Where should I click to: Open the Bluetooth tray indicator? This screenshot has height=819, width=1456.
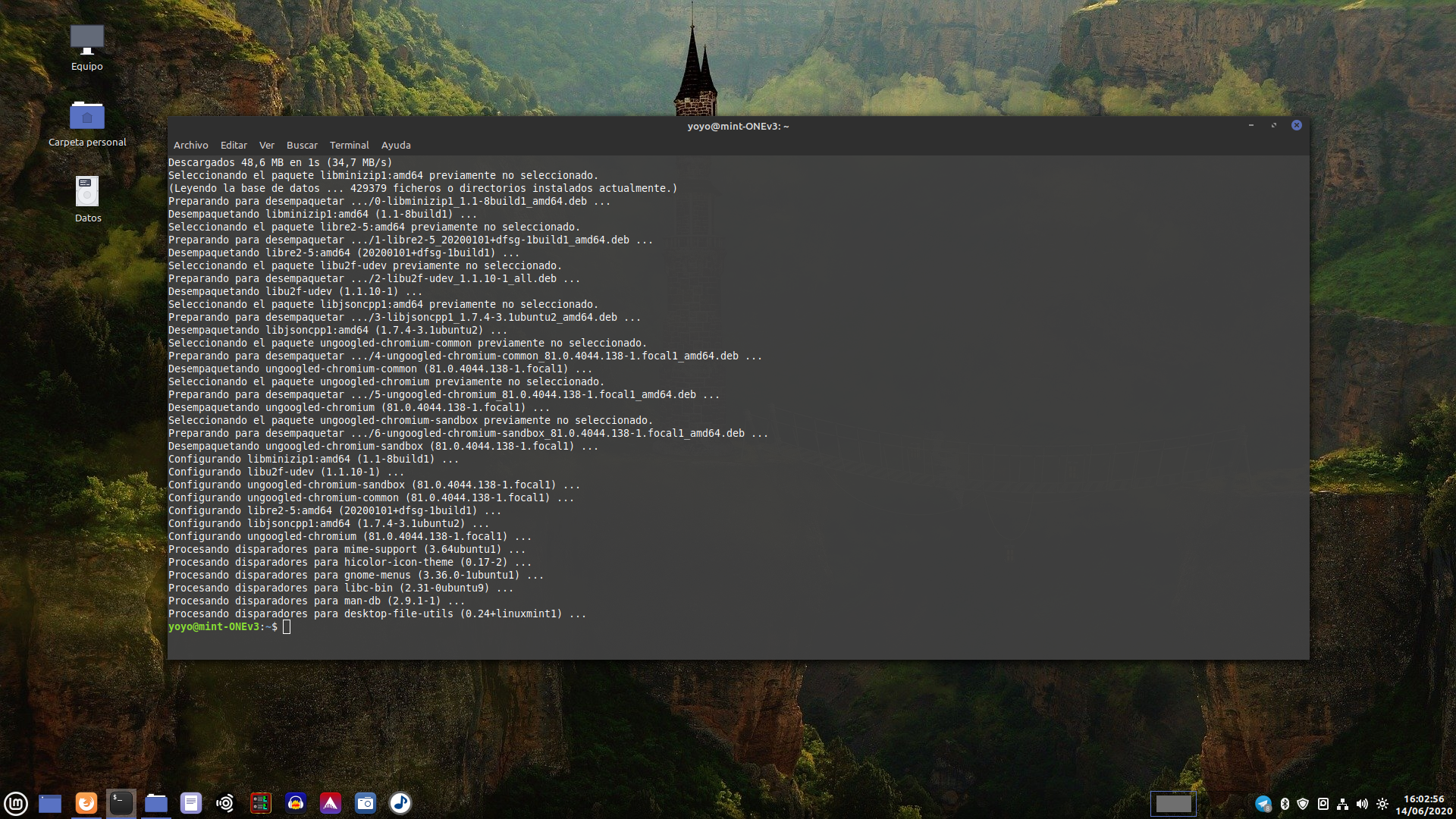[1285, 804]
